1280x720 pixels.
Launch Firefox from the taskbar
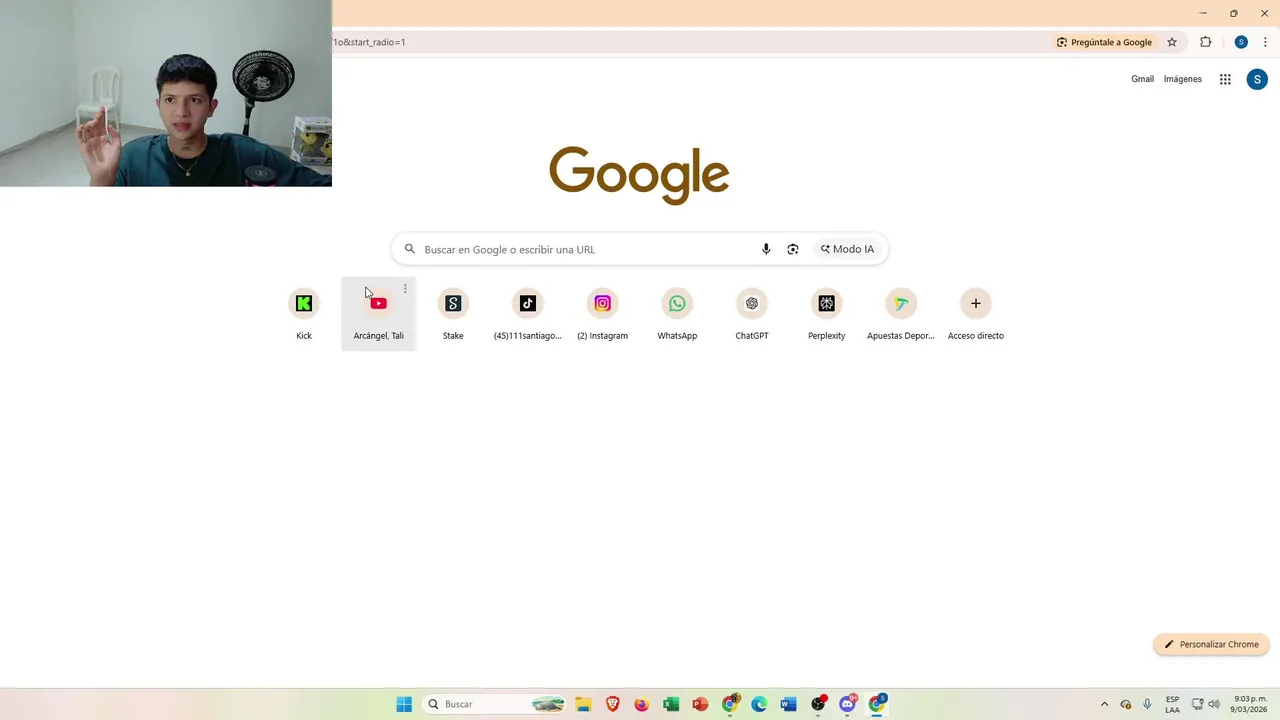(x=642, y=704)
